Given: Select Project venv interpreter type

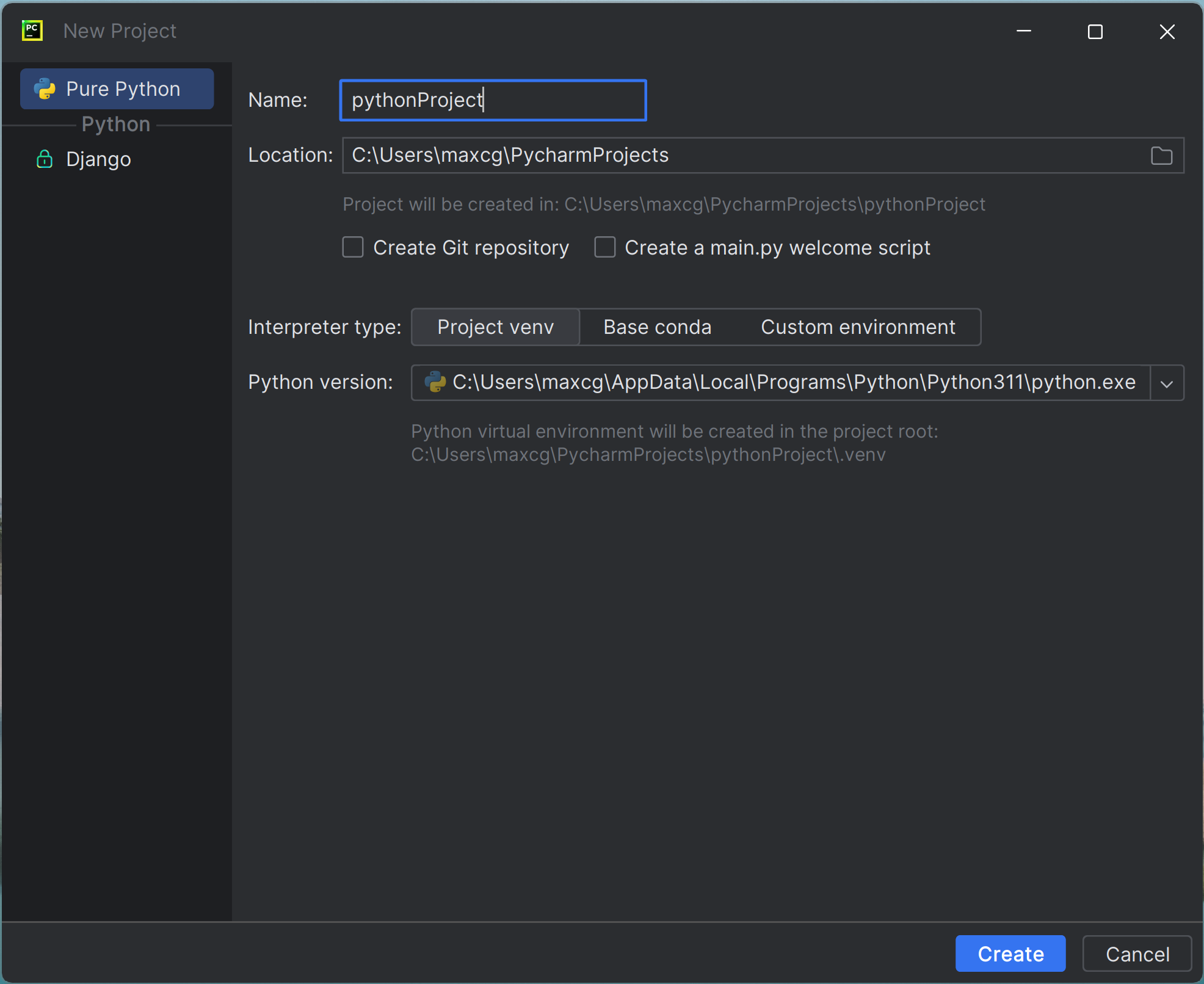Looking at the screenshot, I should pos(495,327).
